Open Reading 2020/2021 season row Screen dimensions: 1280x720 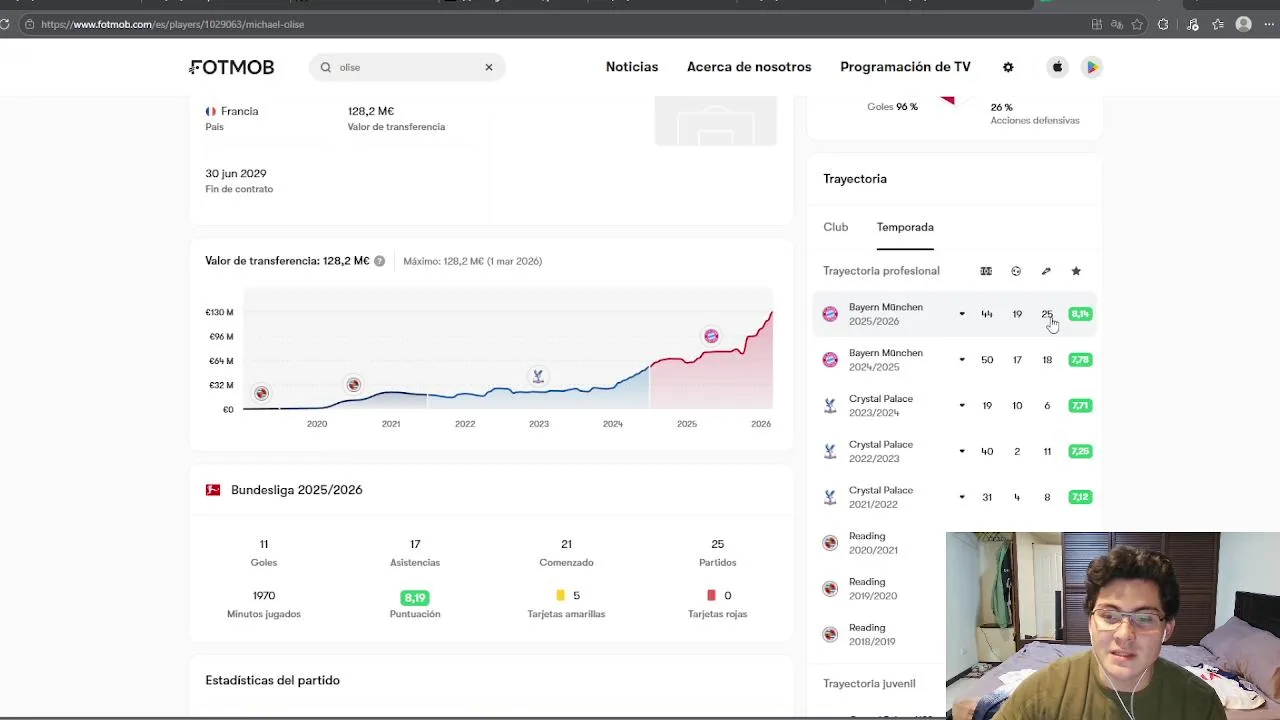click(x=878, y=543)
